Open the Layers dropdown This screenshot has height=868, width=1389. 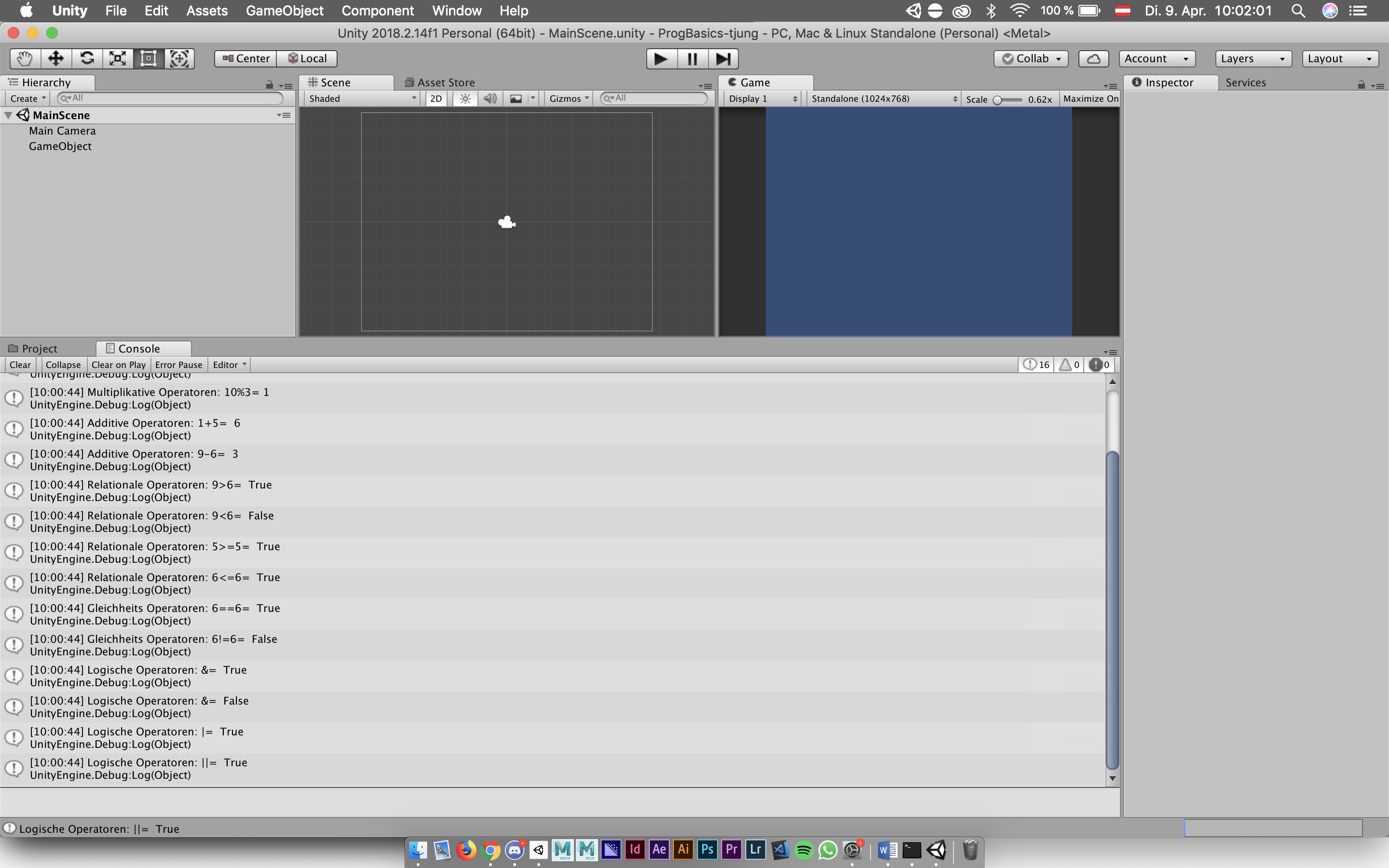1253,58
